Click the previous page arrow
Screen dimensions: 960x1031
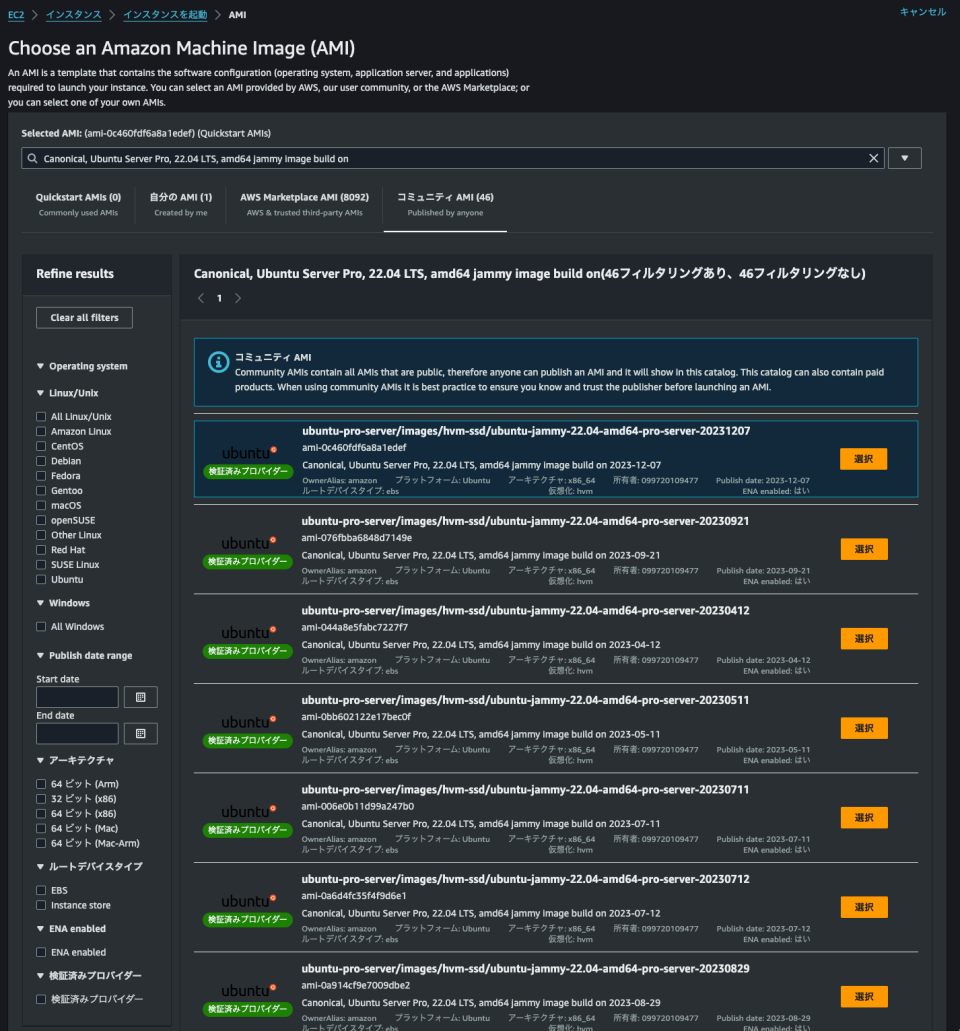[x=200, y=297]
